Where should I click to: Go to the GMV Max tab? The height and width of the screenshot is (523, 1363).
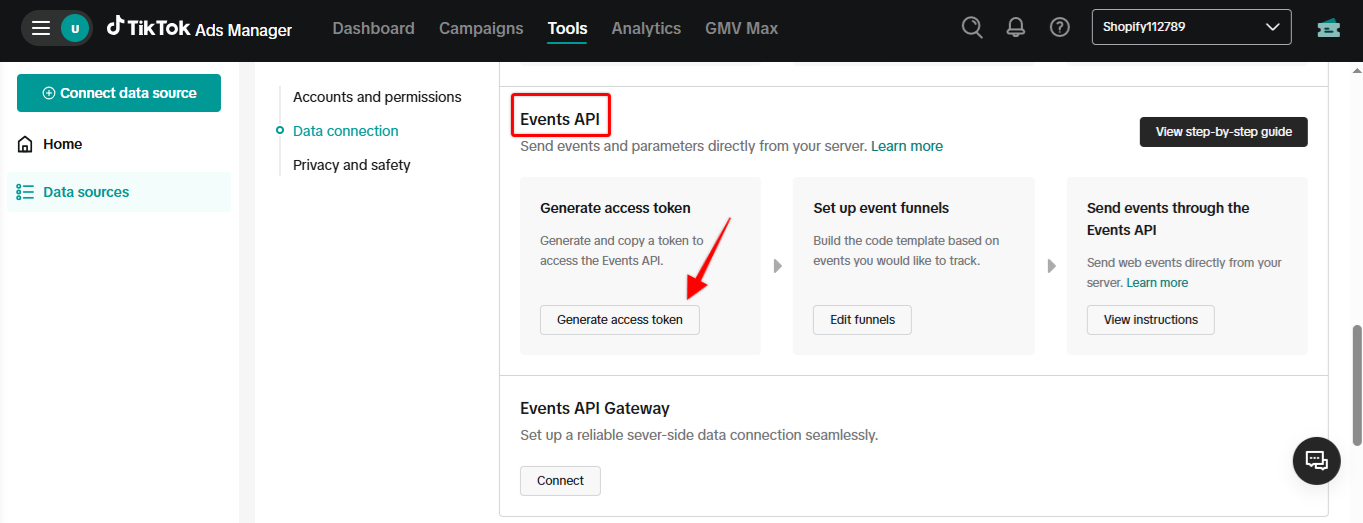click(x=741, y=28)
